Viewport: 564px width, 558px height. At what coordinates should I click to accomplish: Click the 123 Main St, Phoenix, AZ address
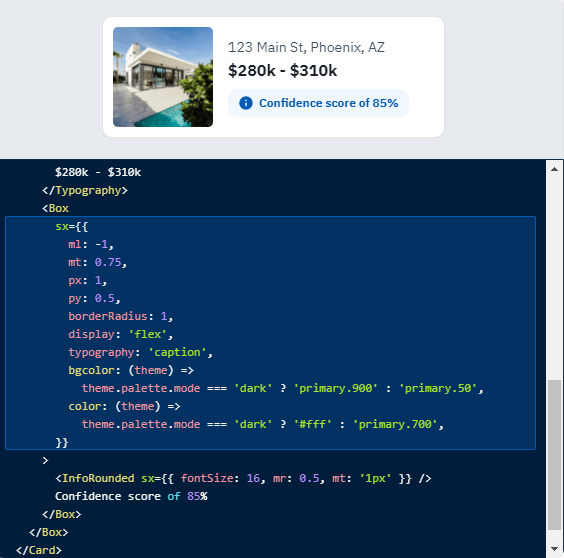(x=306, y=47)
